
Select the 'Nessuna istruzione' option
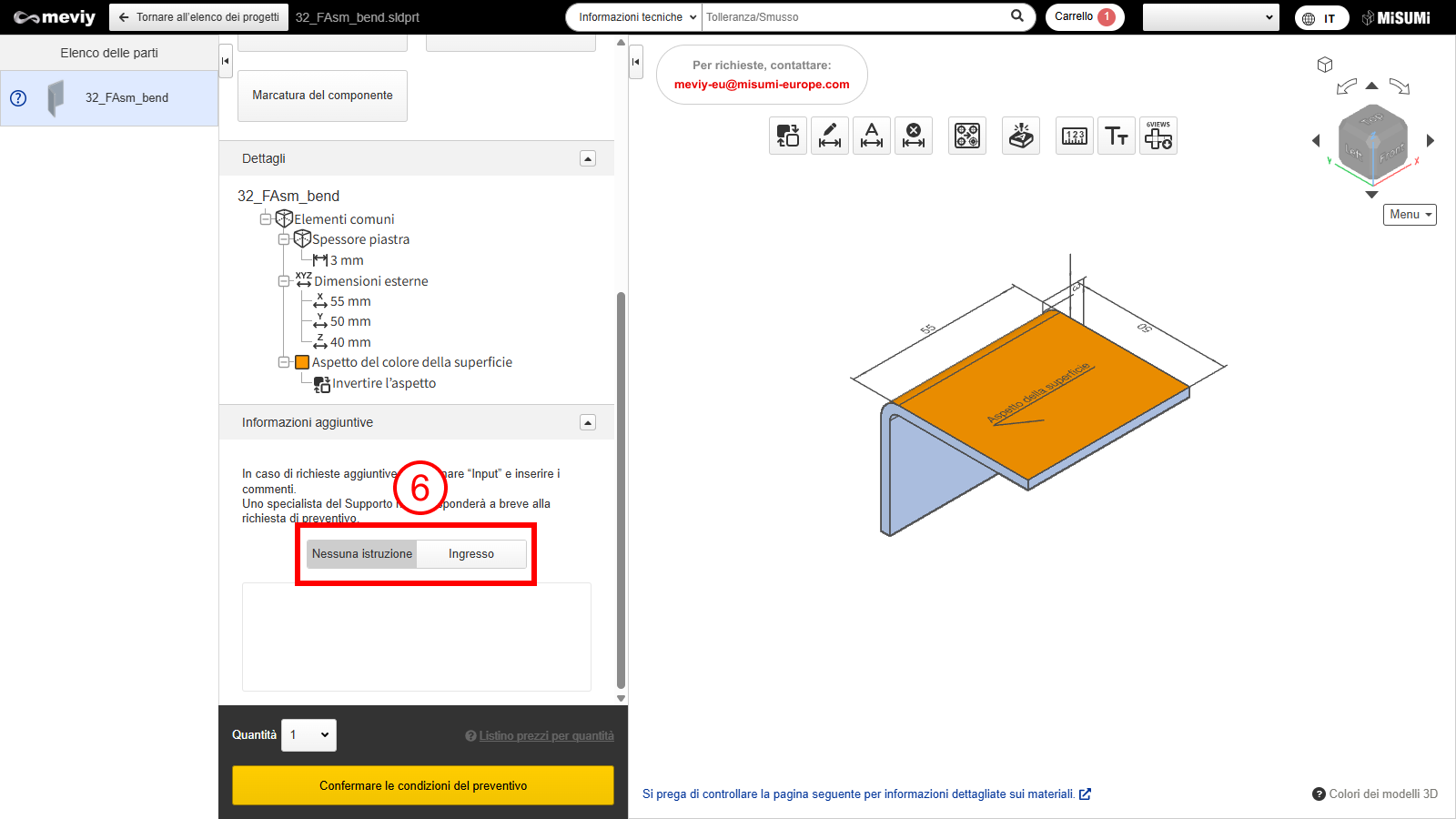click(362, 554)
